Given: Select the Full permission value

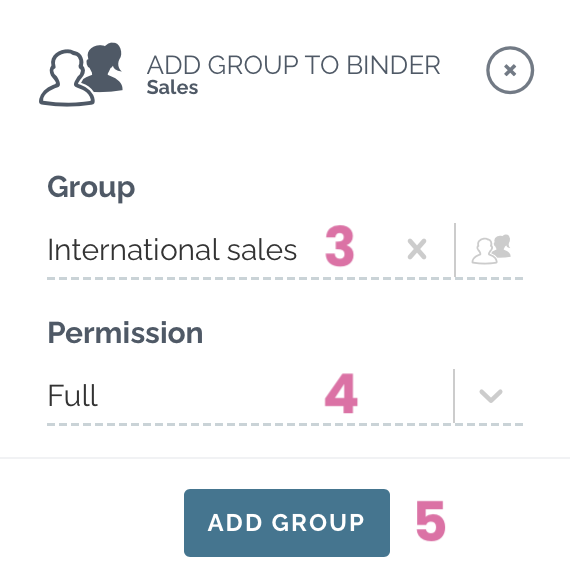Looking at the screenshot, I should pos(72,395).
